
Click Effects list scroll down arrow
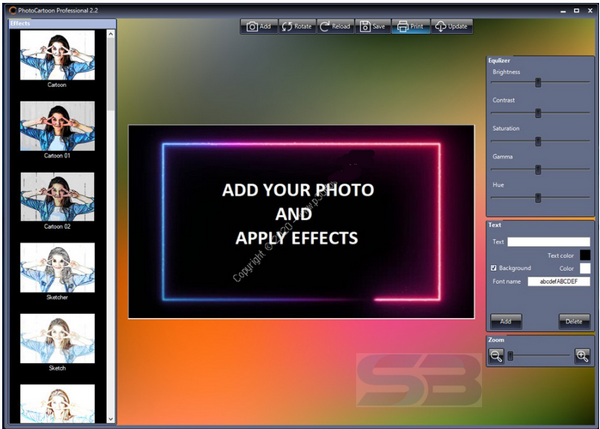(111, 419)
